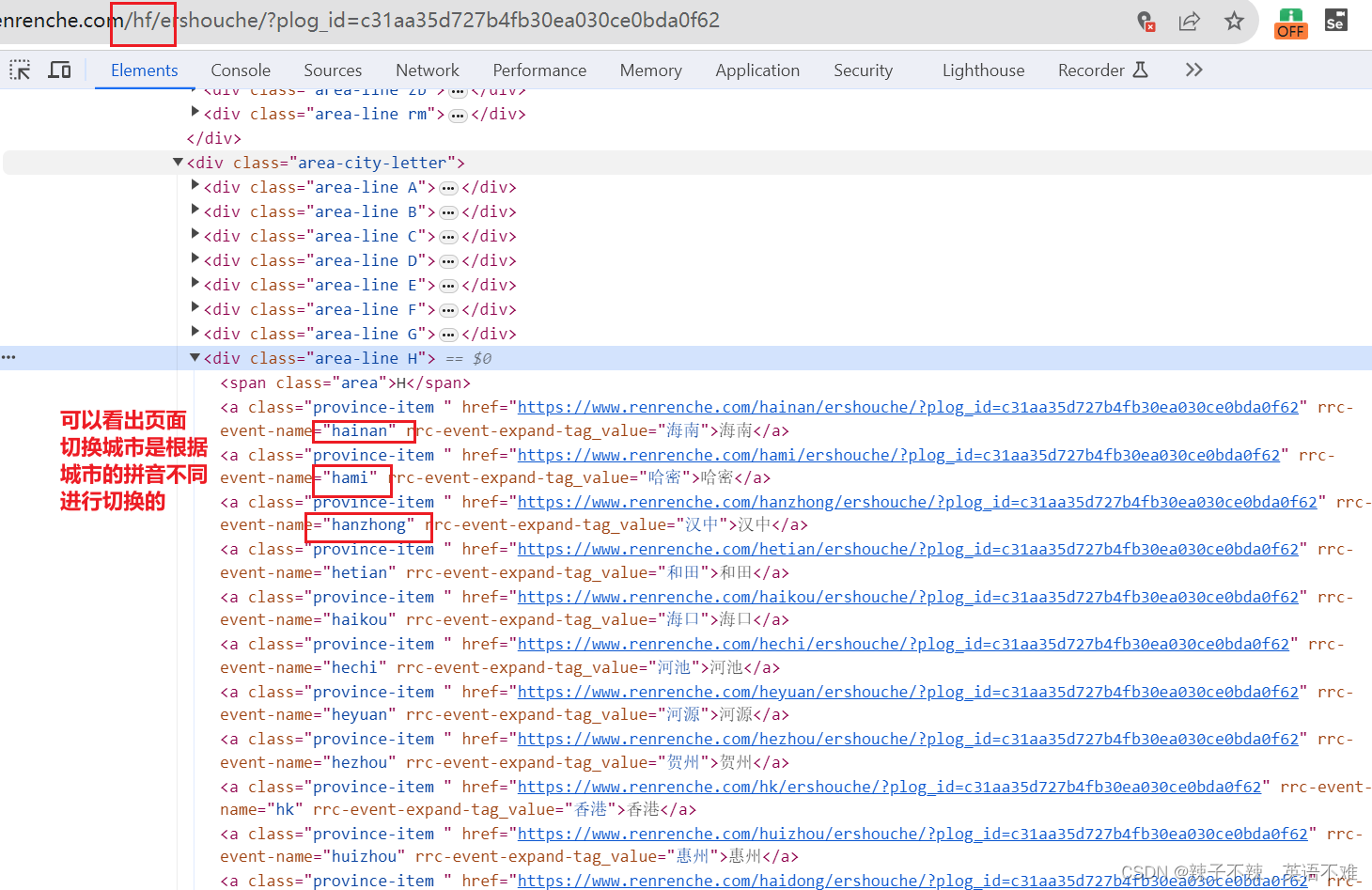Image resolution: width=1372 pixels, height=890 pixels.
Task: Open the Application tab
Action: [x=757, y=70]
